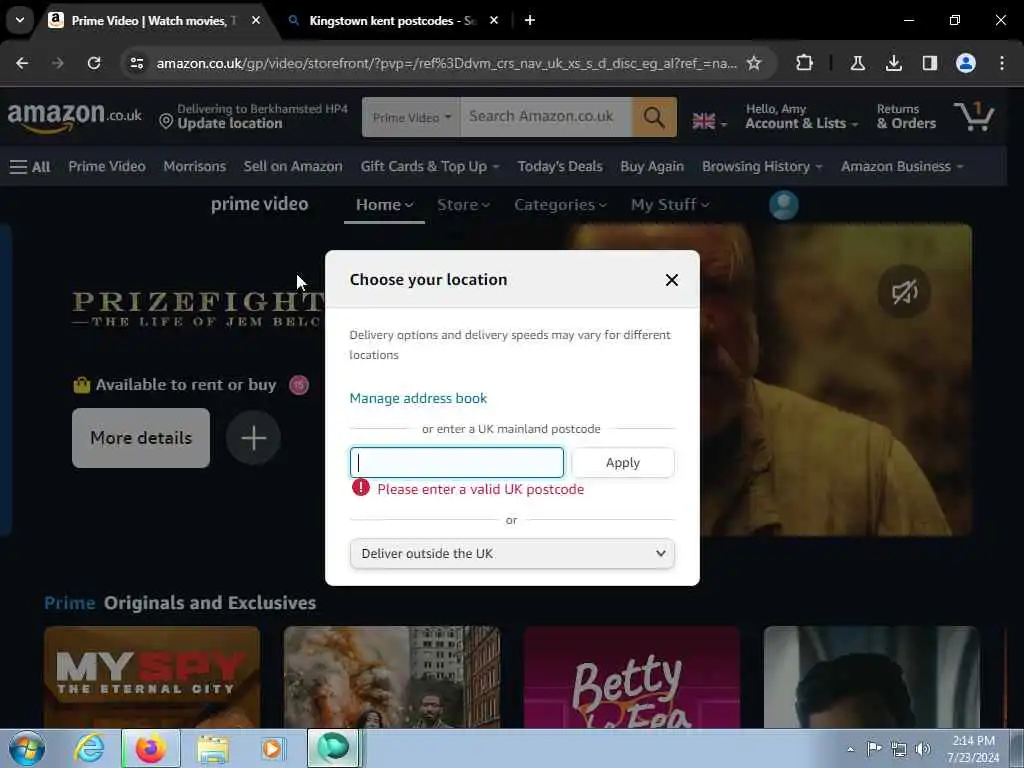
Task: Open Windows Media Player in taskbar
Action: (x=272, y=749)
